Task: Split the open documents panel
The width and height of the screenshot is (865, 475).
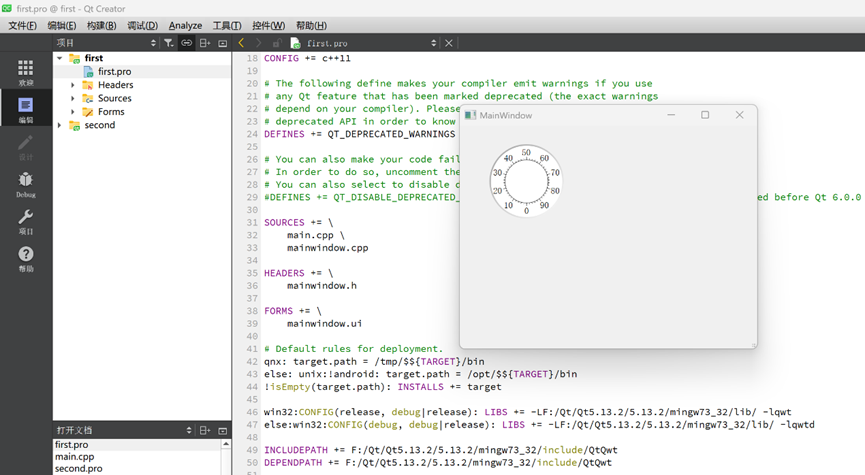Action: [x=205, y=430]
